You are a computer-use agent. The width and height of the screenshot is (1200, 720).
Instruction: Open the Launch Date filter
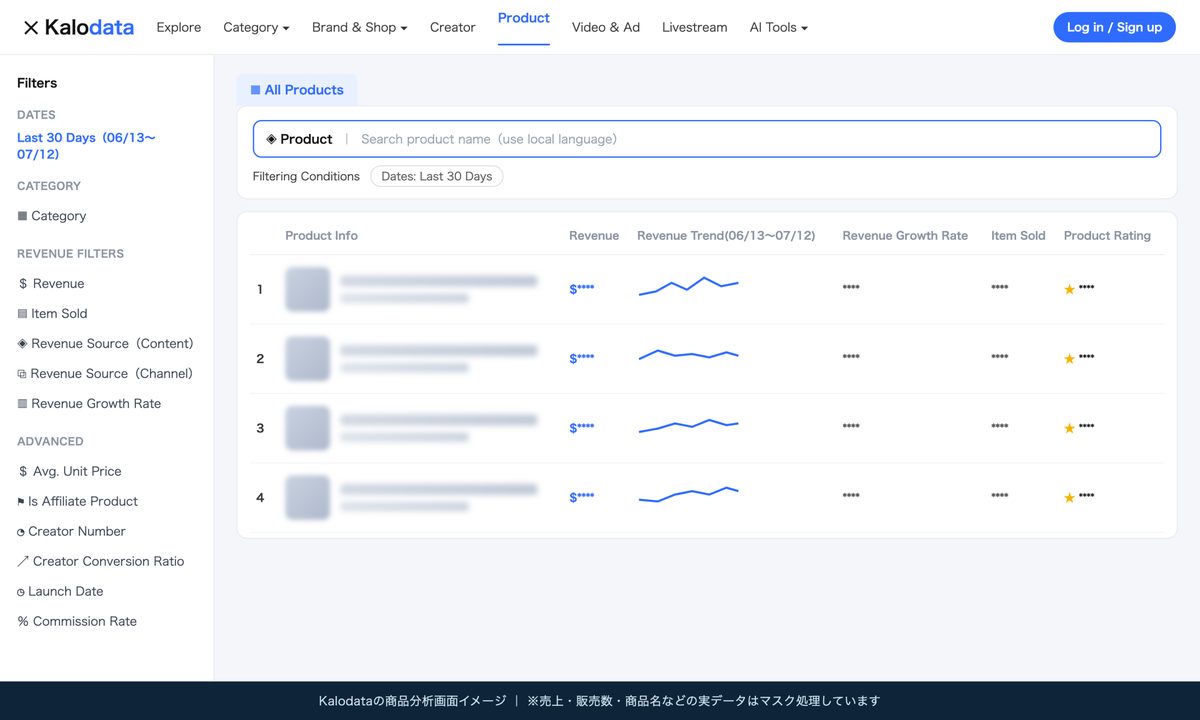pos(60,592)
